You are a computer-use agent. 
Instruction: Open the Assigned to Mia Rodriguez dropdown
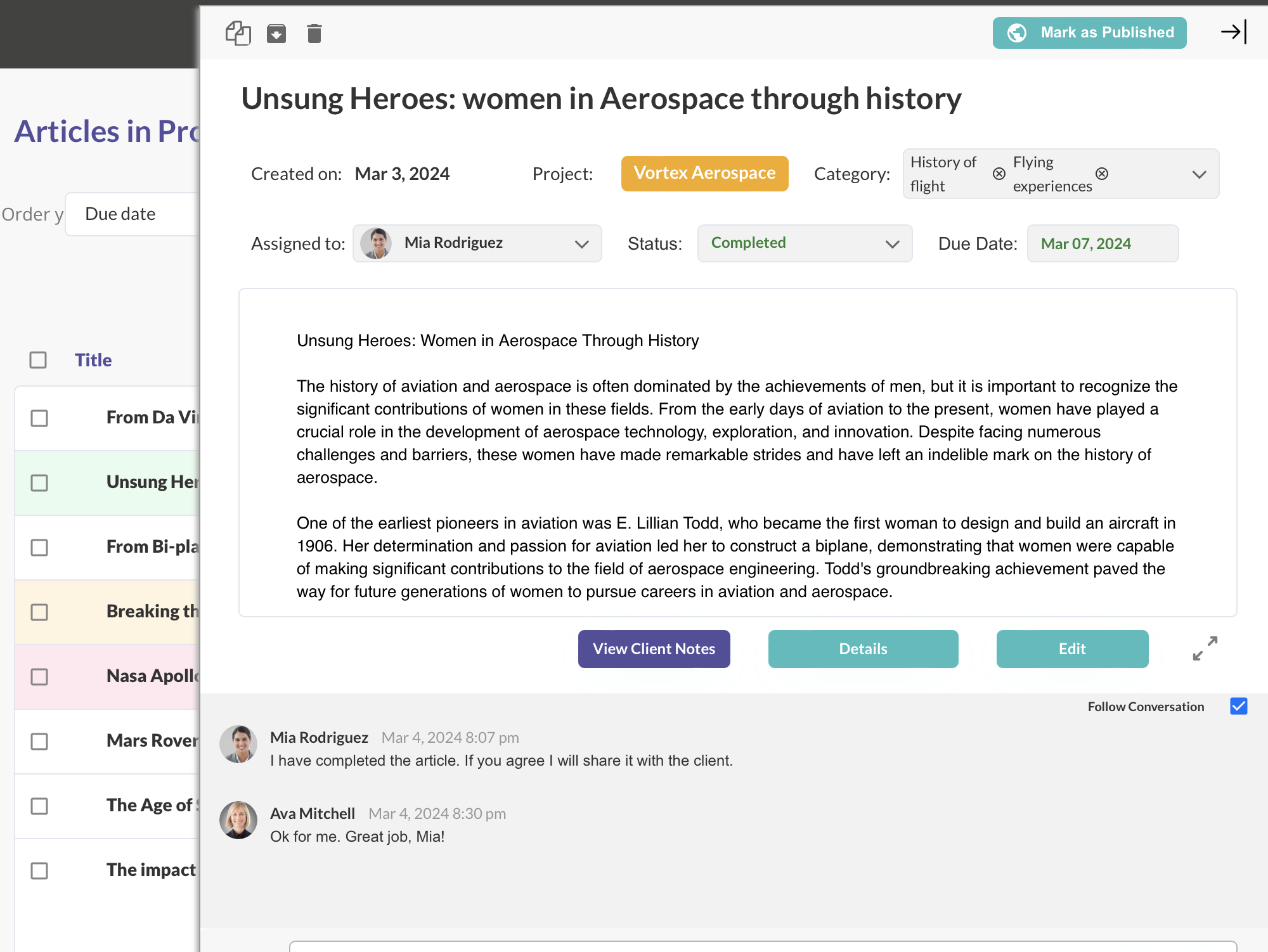click(x=477, y=243)
